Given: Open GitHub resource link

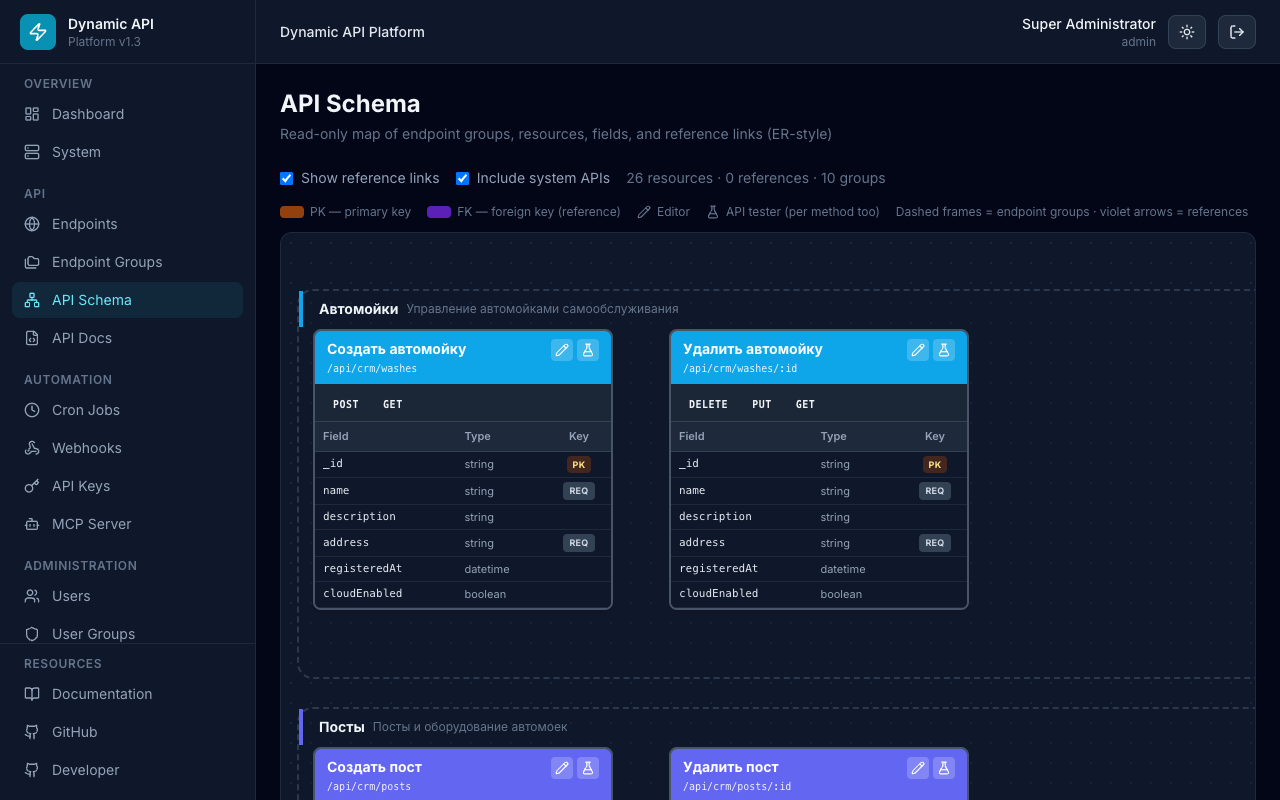Looking at the screenshot, I should pos(127,732).
